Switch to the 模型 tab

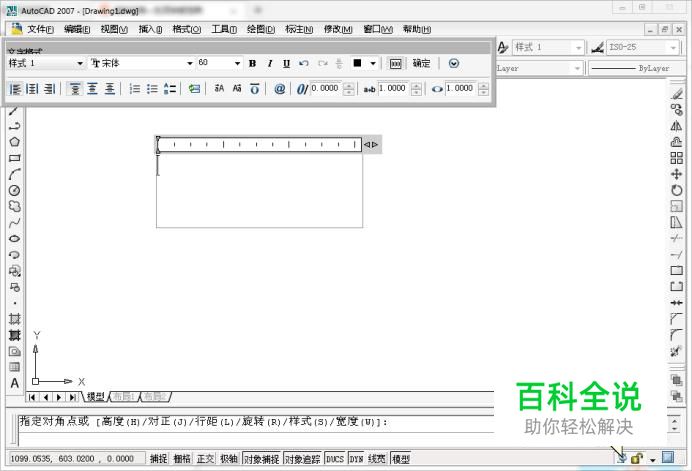tap(96, 397)
